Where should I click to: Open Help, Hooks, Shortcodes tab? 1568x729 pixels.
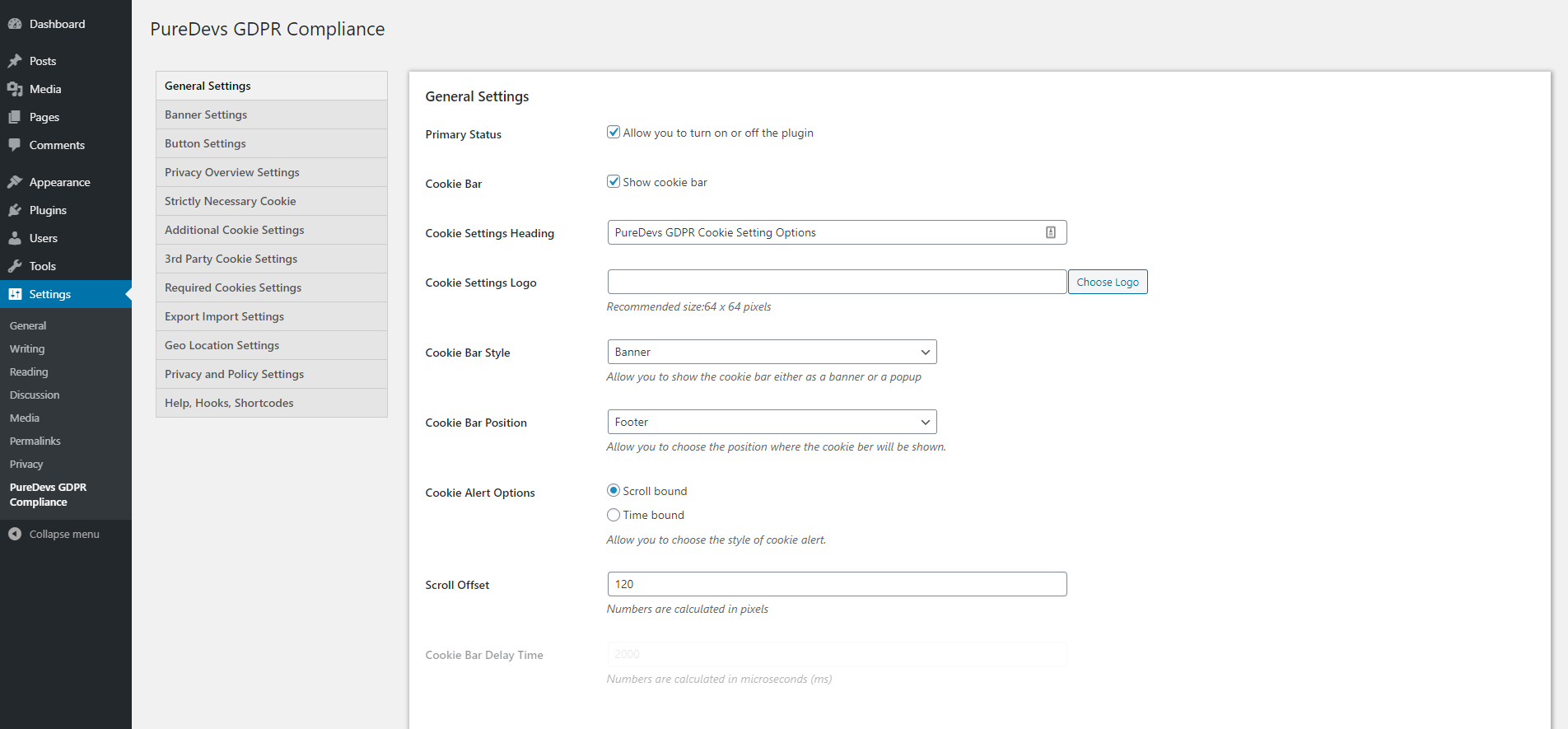pos(272,403)
